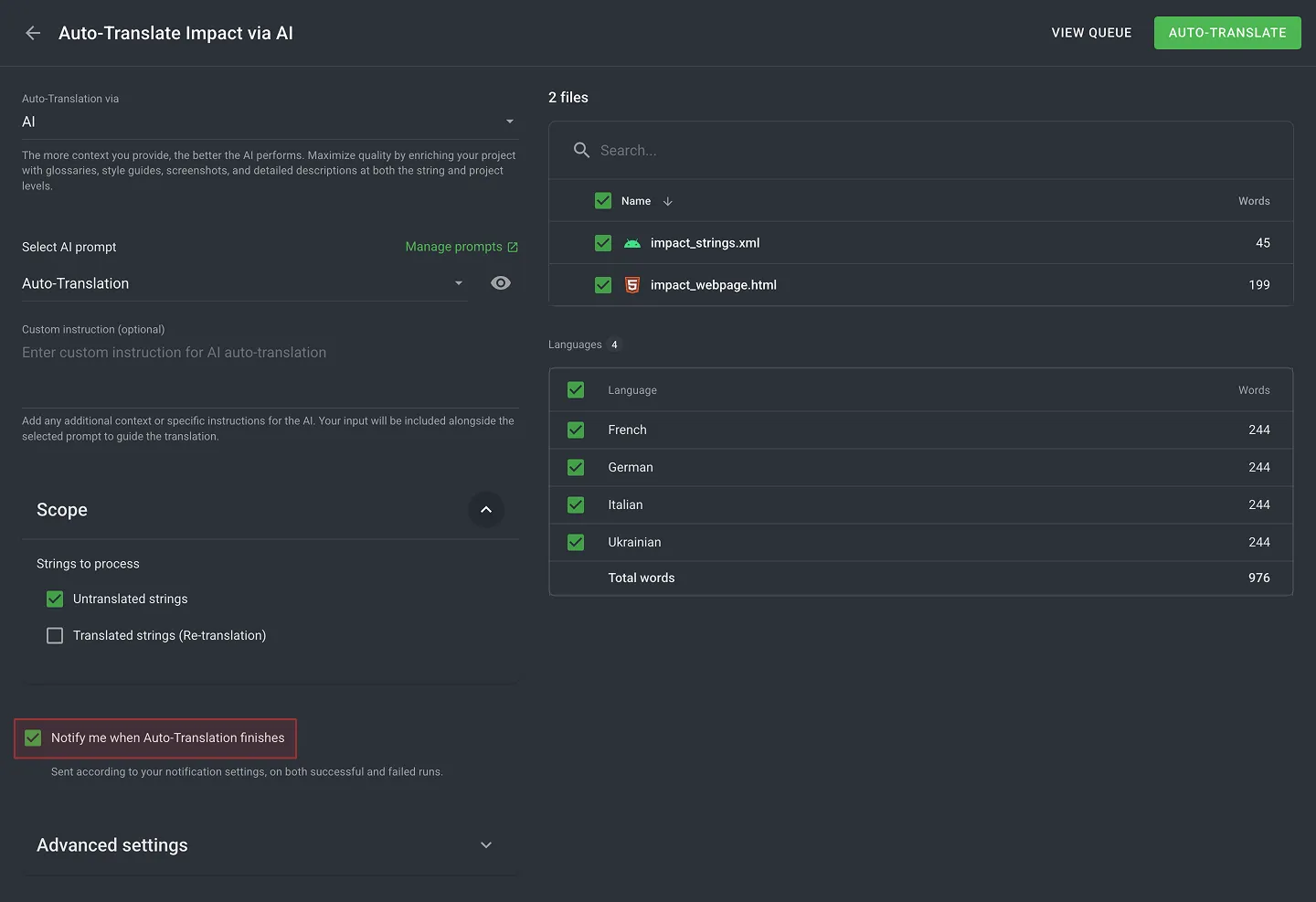Click the Language column header
This screenshot has height=902, width=1316.
pyautogui.click(x=632, y=390)
